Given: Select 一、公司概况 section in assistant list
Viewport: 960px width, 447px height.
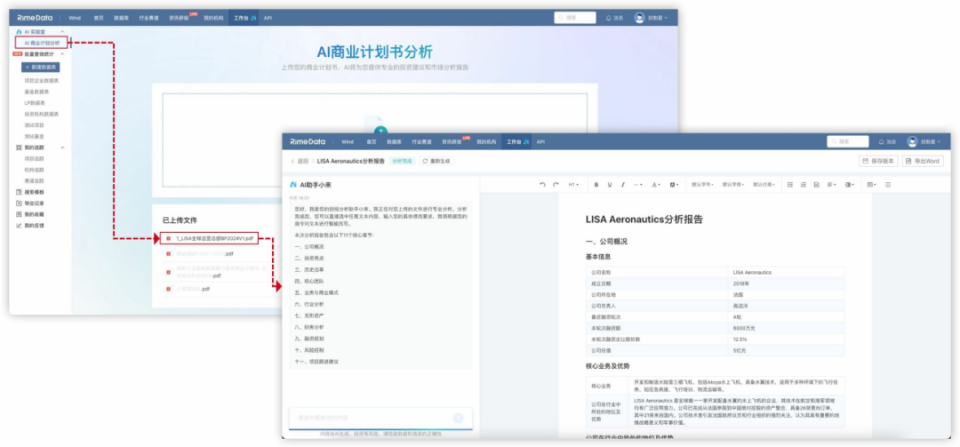Looking at the screenshot, I should (x=310, y=246).
